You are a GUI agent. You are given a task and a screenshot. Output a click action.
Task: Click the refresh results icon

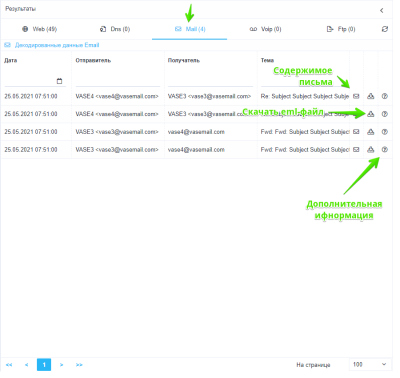385,29
